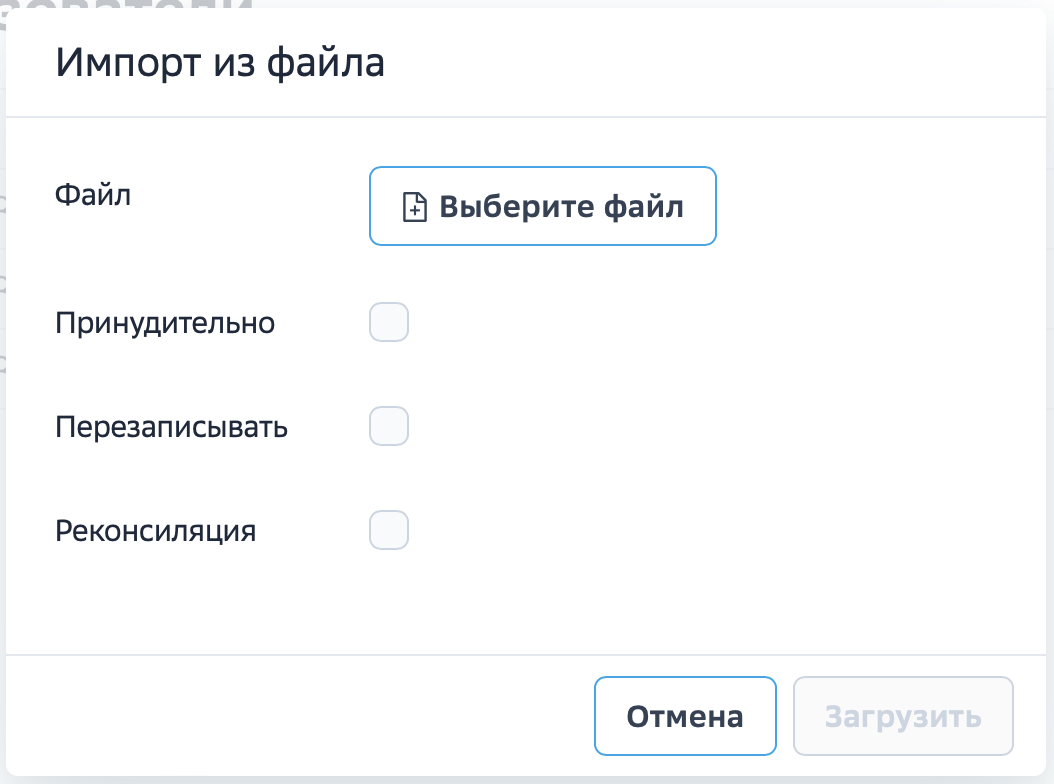This screenshot has height=784, width=1054.
Task: Click the "Реконсиляция" option label
Action: coord(156,531)
